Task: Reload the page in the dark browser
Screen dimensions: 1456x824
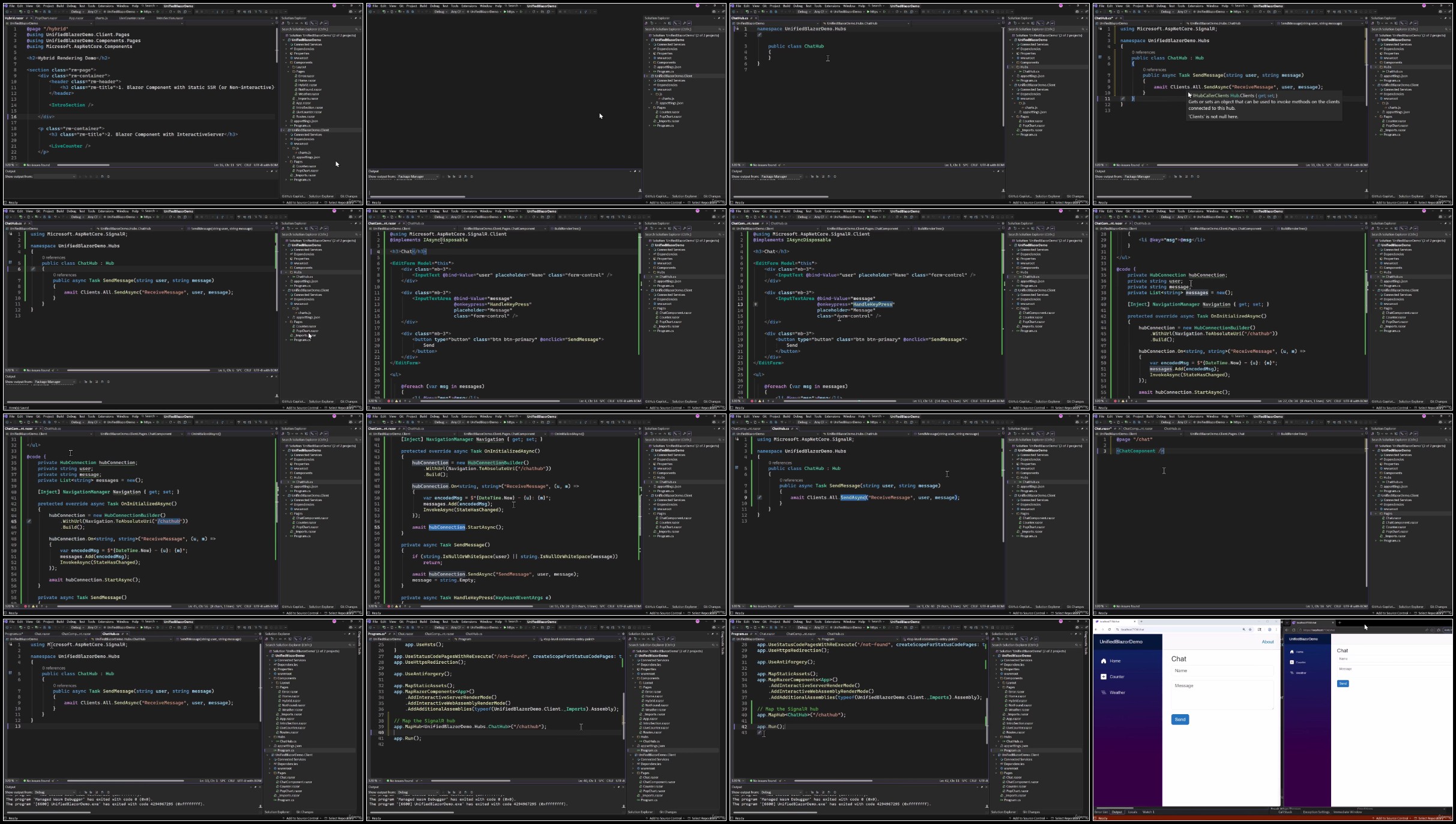Action: 1294,630
